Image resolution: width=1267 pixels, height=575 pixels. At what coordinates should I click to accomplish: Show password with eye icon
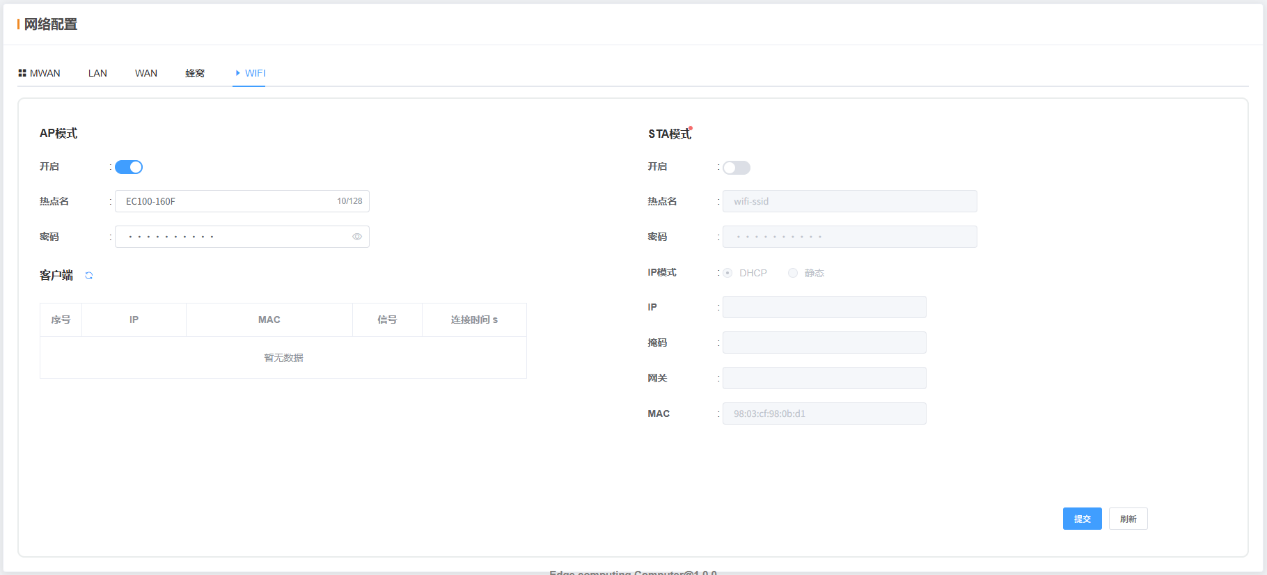click(x=357, y=237)
